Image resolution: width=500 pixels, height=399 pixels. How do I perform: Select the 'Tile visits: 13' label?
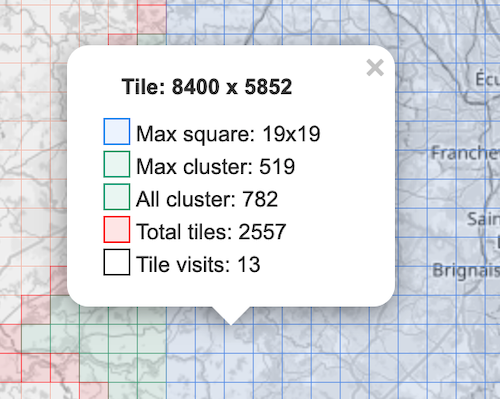click(198, 264)
